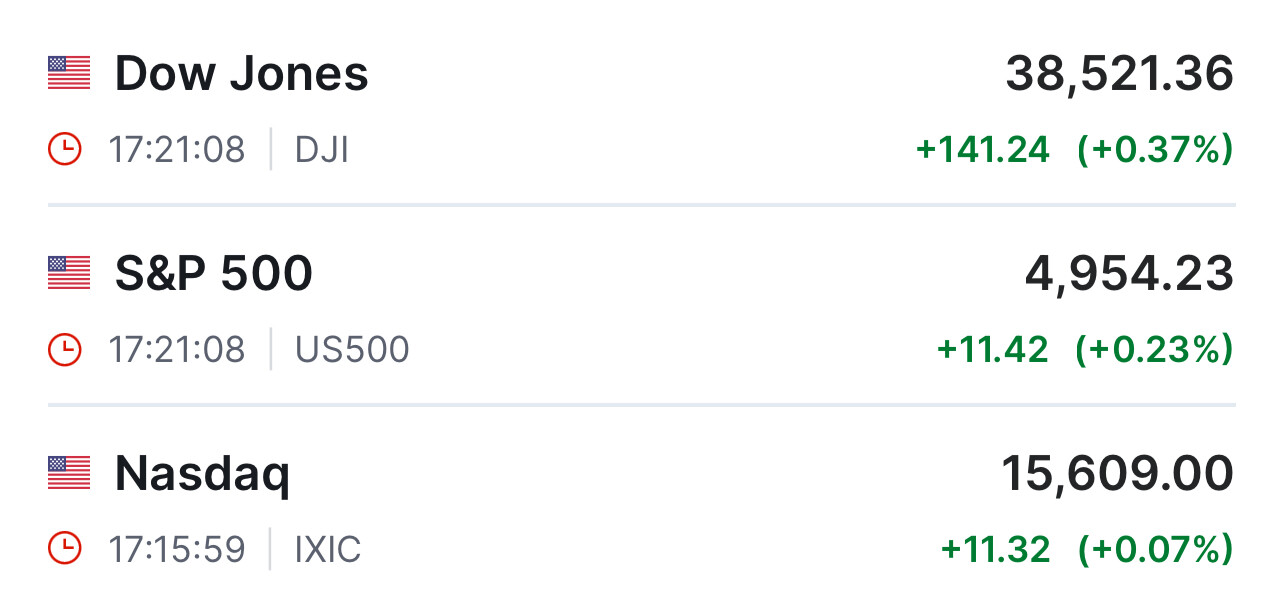Viewport: 1284px width, 601px height.
Task: Open the Dow Jones index link
Action: tap(241, 74)
